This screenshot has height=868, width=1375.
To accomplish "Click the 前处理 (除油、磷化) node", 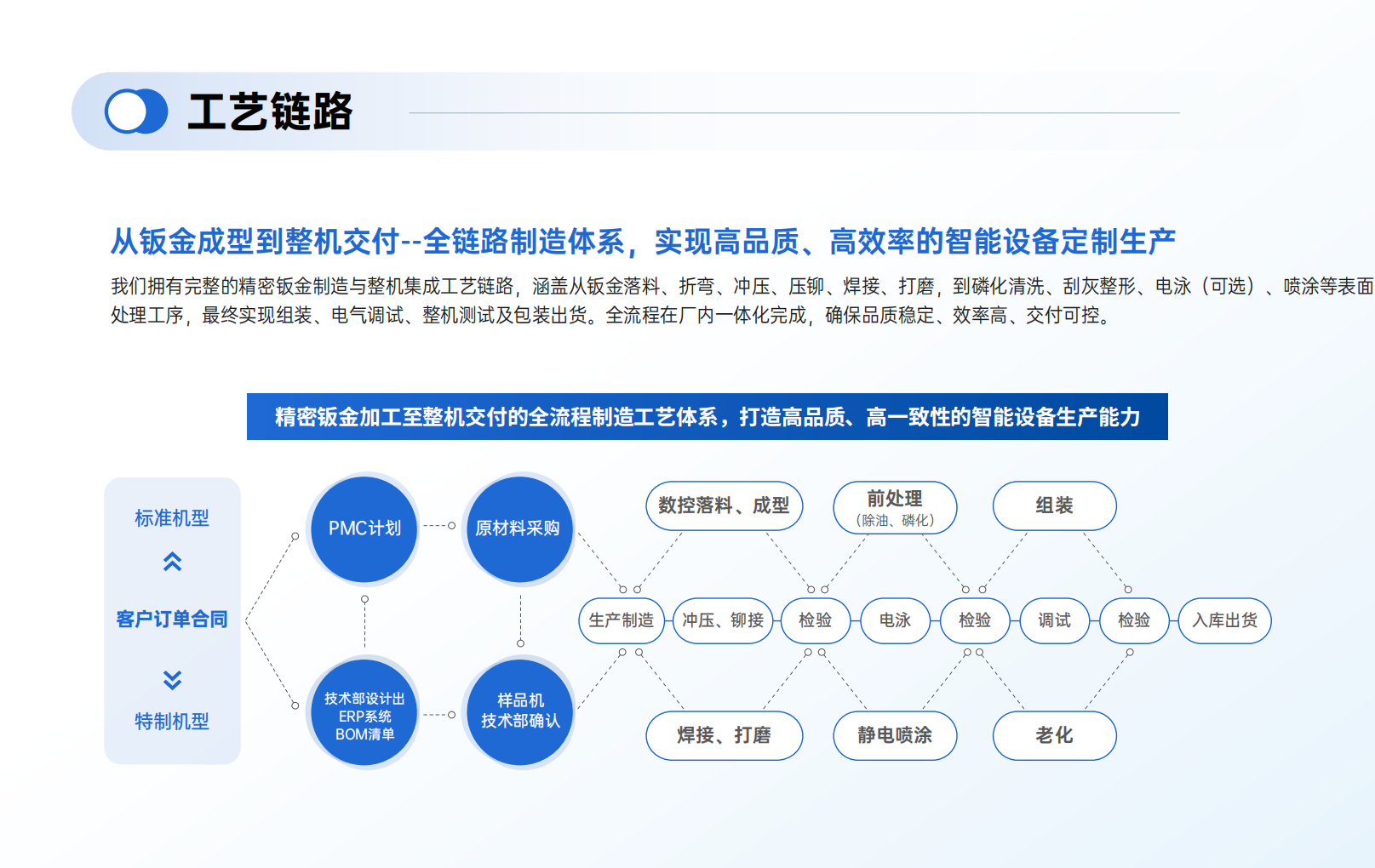I will (895, 507).
